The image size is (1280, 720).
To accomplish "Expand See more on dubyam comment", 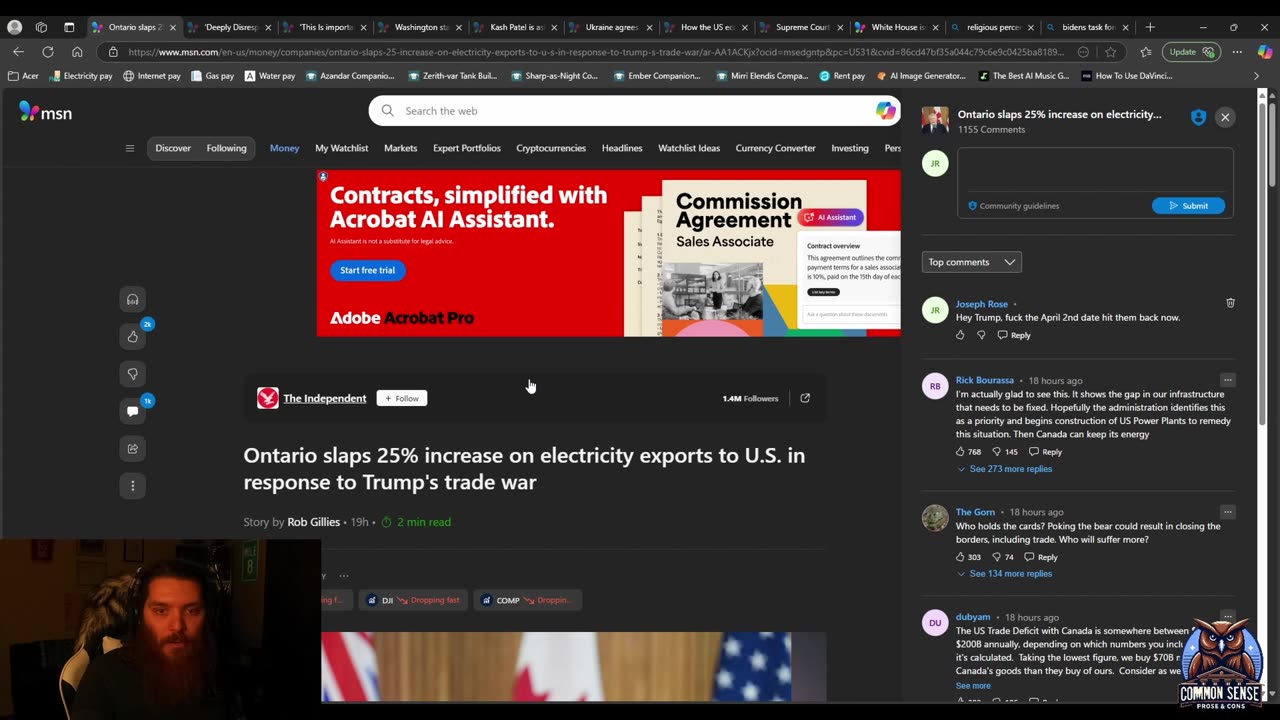I will point(973,686).
